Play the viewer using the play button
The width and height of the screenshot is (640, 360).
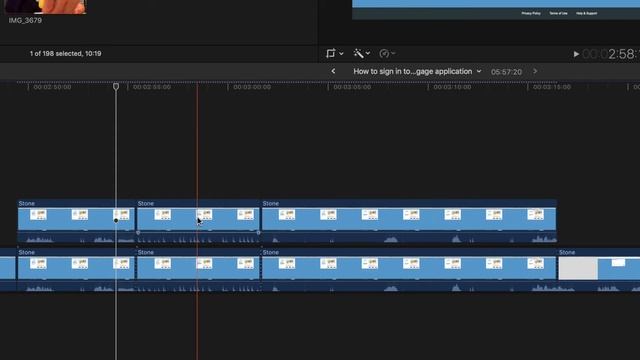(576, 54)
